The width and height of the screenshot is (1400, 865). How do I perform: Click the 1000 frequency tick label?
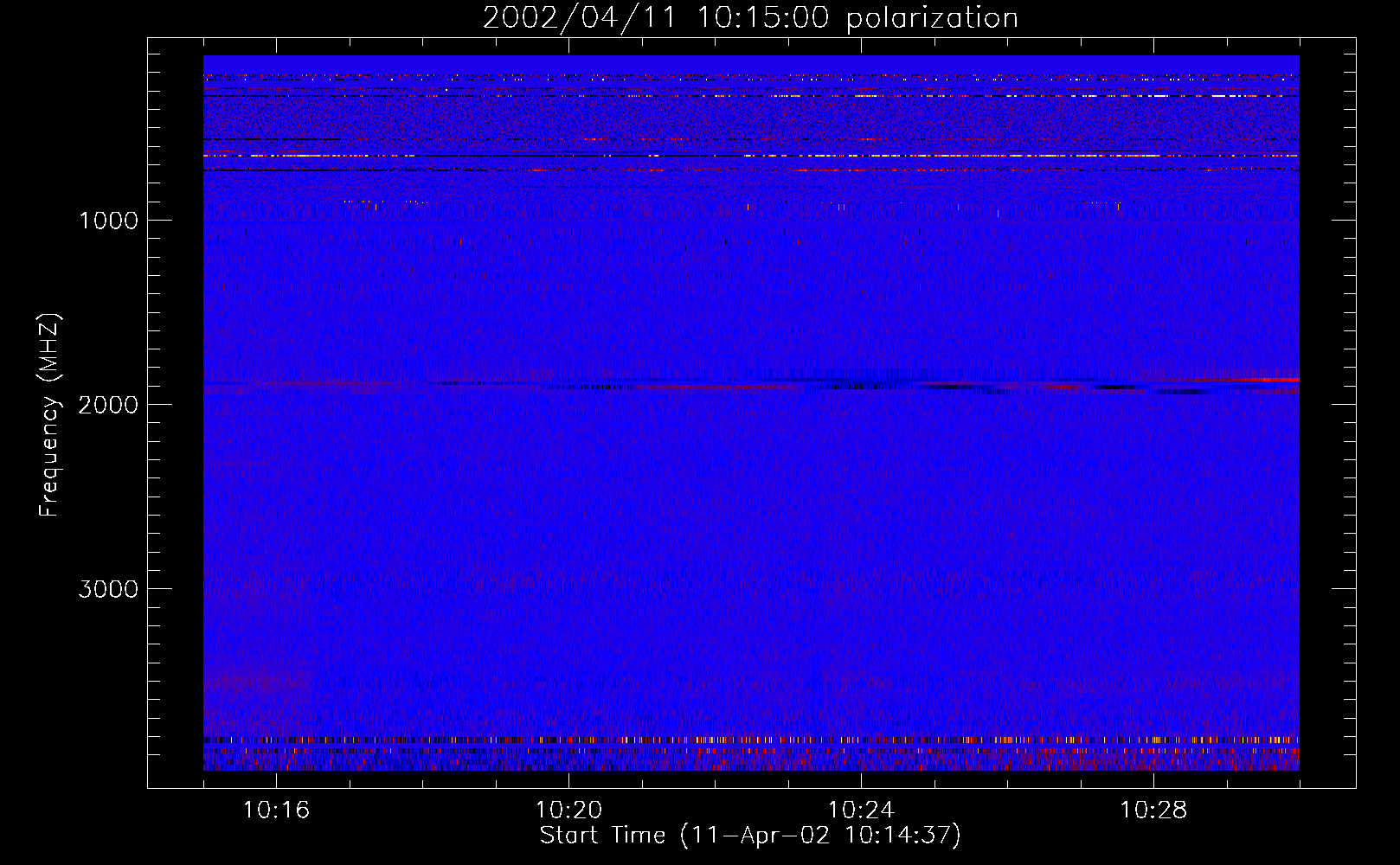pos(108,221)
